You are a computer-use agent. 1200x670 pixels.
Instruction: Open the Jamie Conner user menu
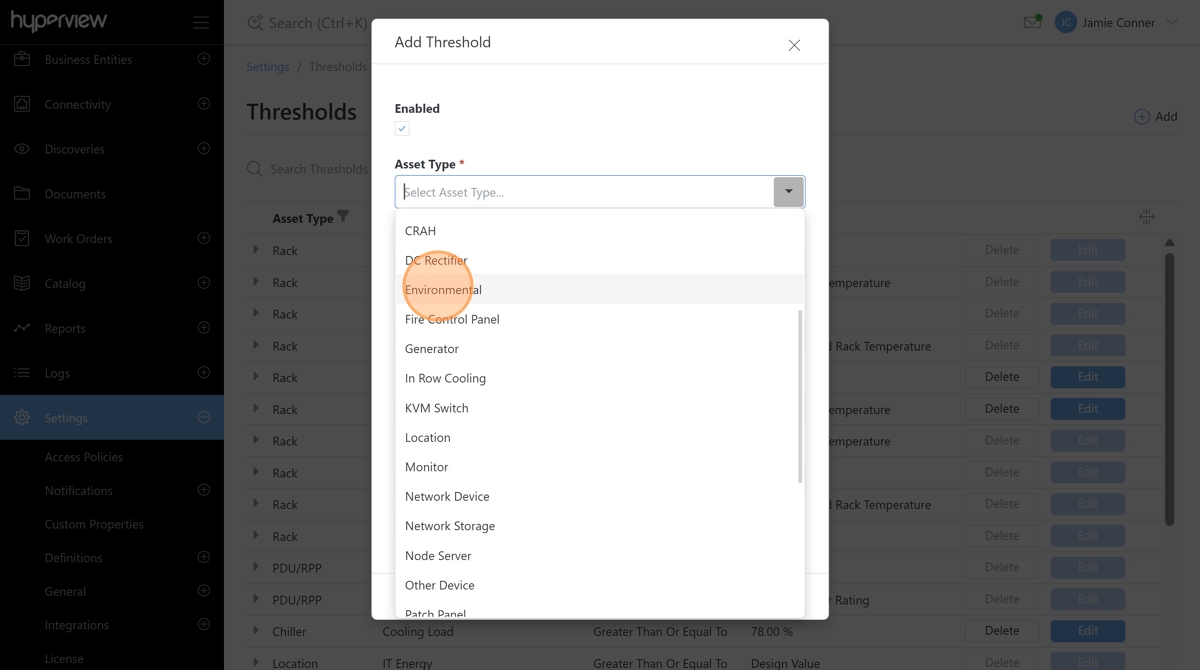[x=1116, y=22]
